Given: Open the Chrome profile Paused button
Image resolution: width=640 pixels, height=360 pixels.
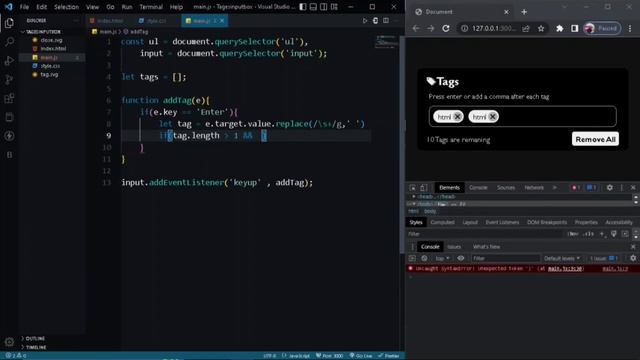Looking at the screenshot, I should pyautogui.click(x=602, y=28).
